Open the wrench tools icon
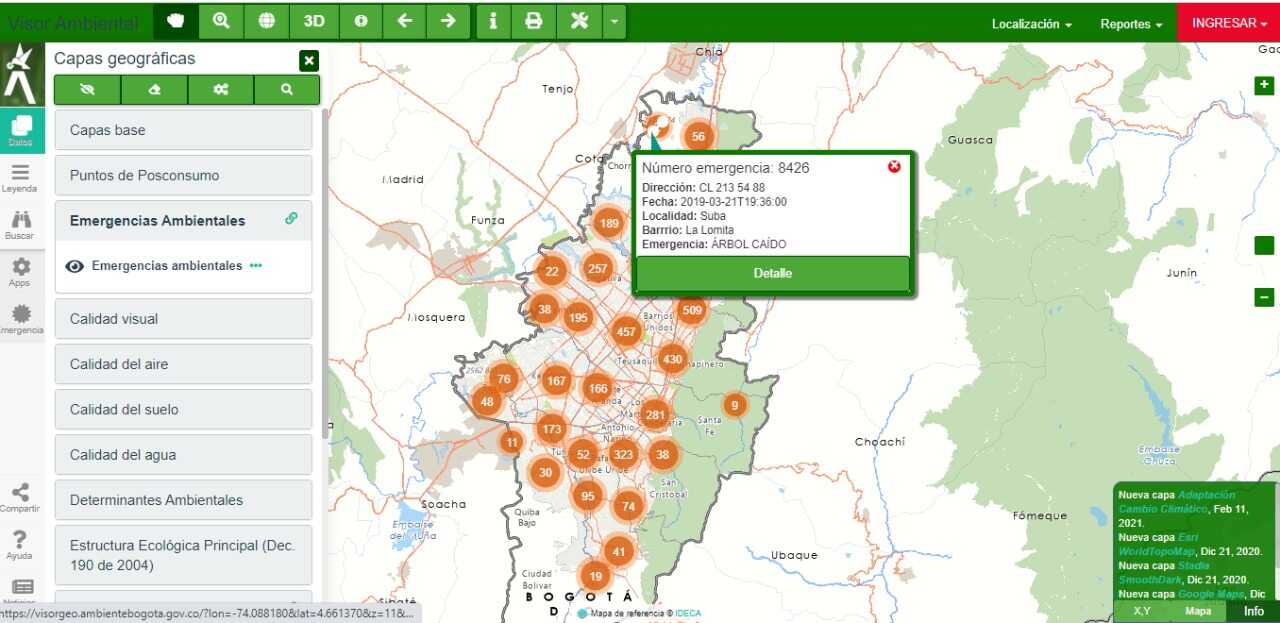Viewport: 1280px width, 623px height. [579, 21]
